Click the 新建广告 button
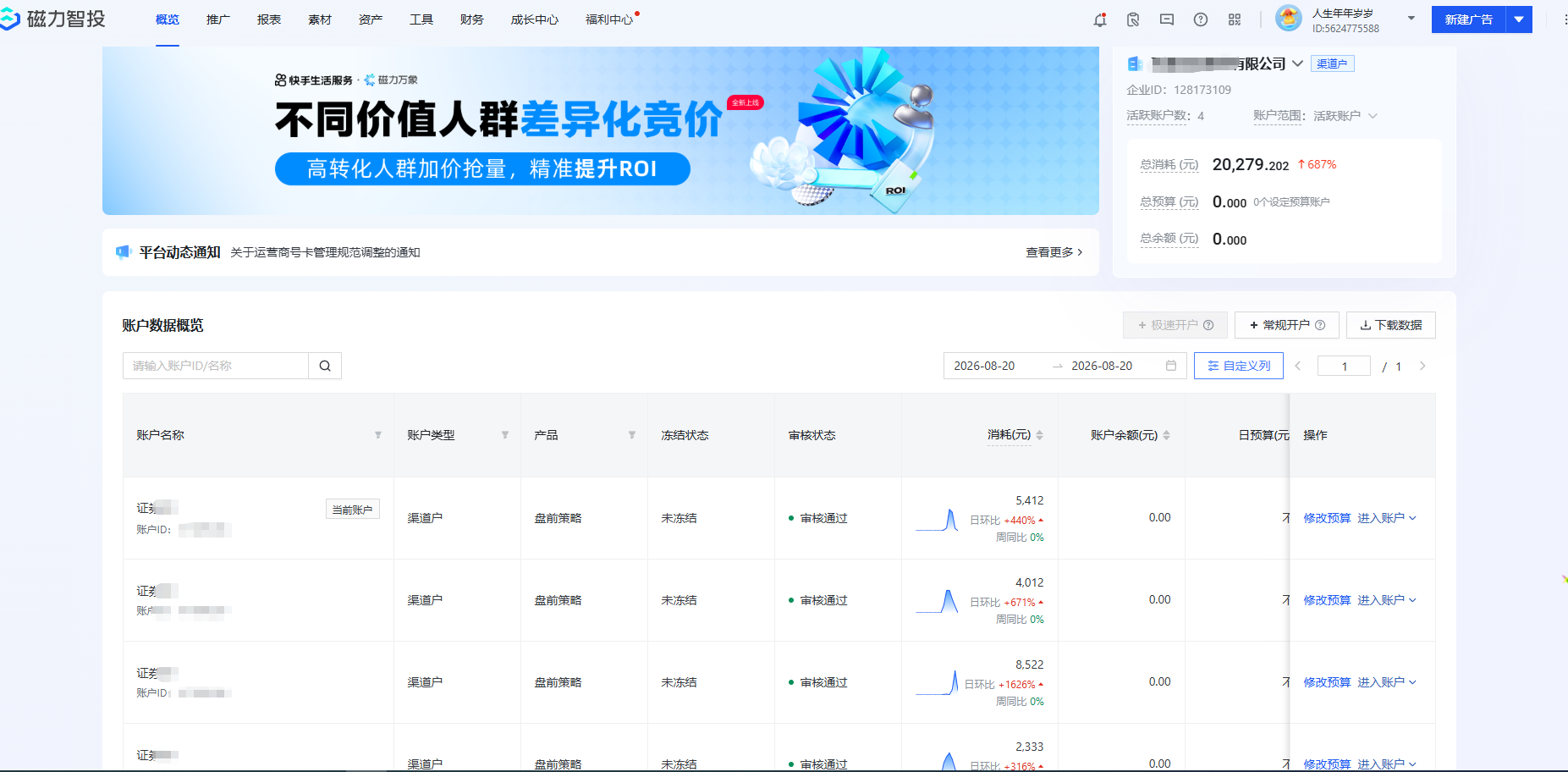1568x772 pixels. click(x=1468, y=19)
